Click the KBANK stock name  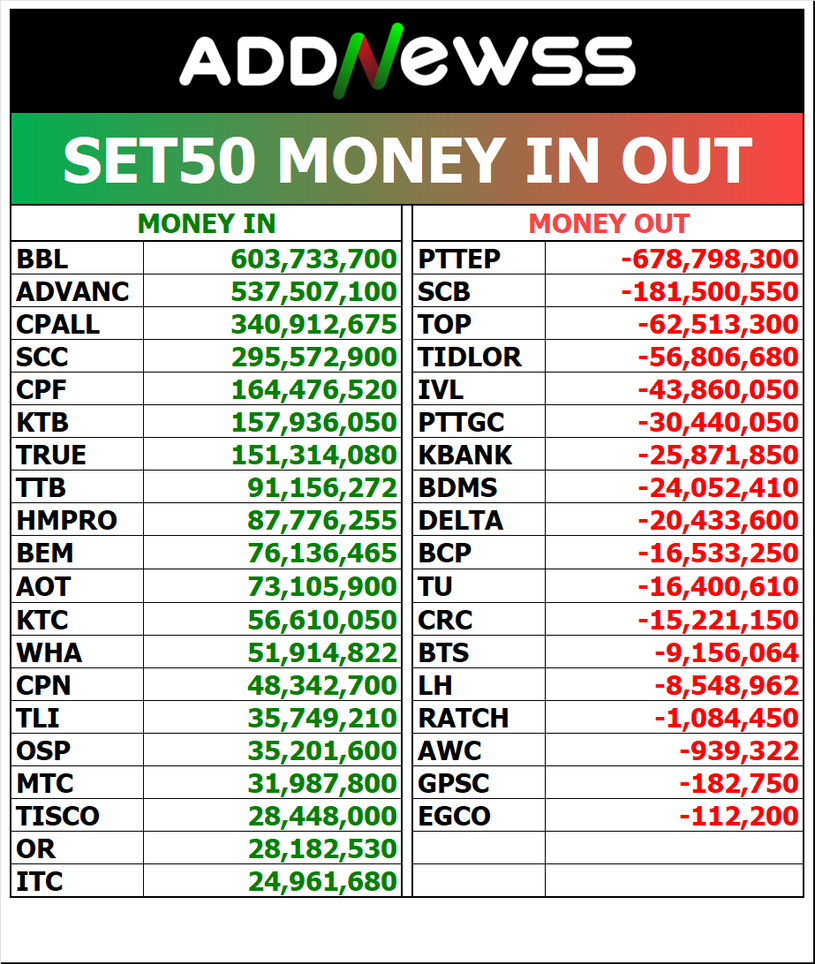465,456
